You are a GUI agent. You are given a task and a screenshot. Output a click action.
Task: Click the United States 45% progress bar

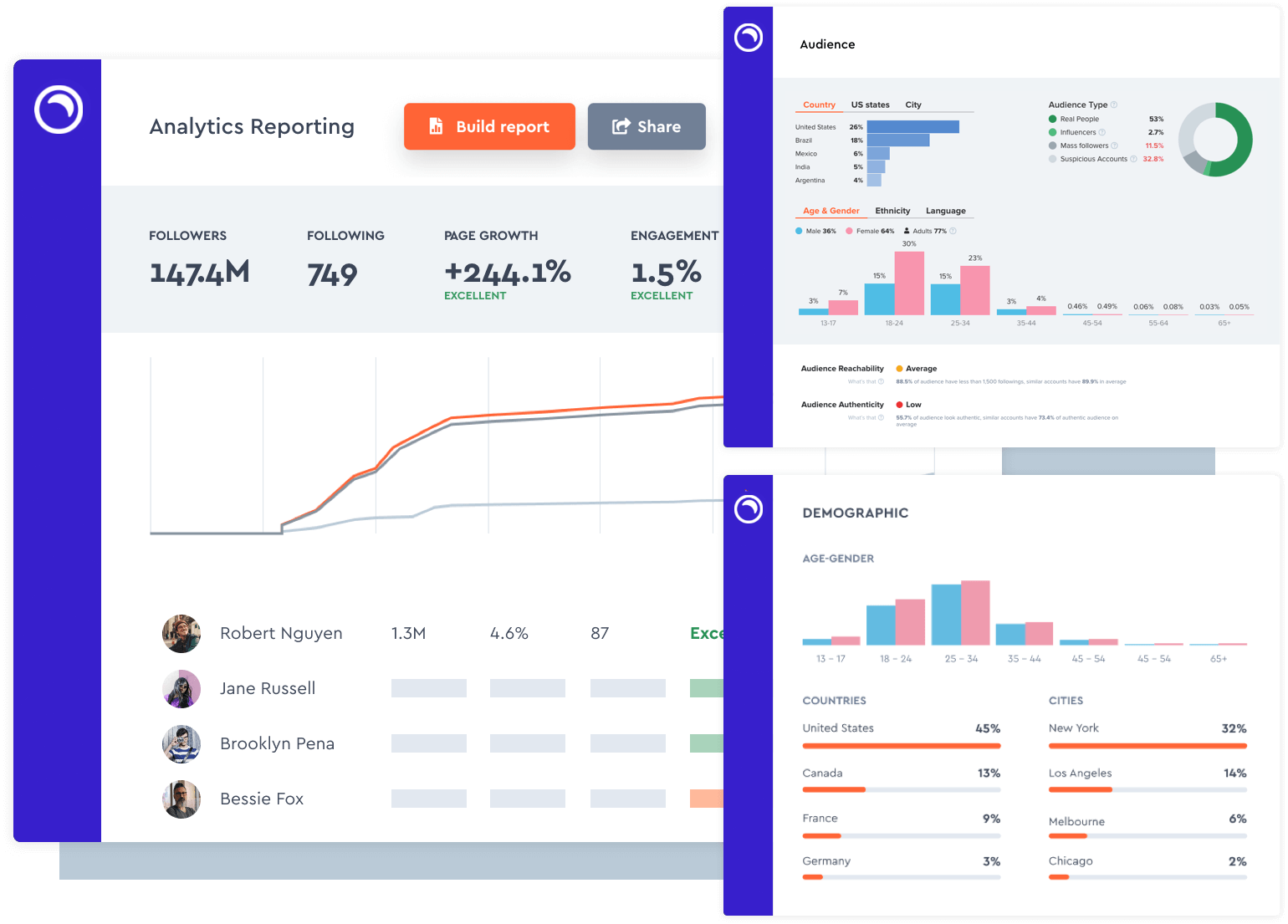(901, 746)
